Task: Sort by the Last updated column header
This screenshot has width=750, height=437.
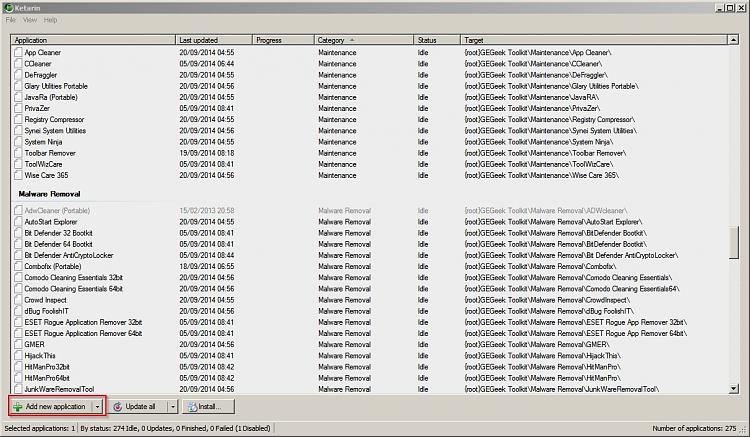Action: point(214,40)
